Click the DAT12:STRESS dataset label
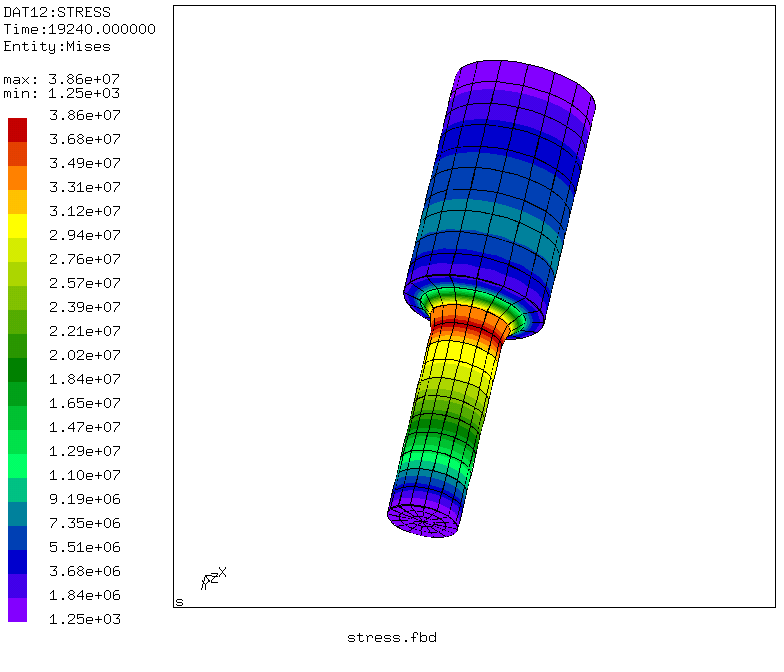This screenshot has width=784, height=672. click(57, 12)
